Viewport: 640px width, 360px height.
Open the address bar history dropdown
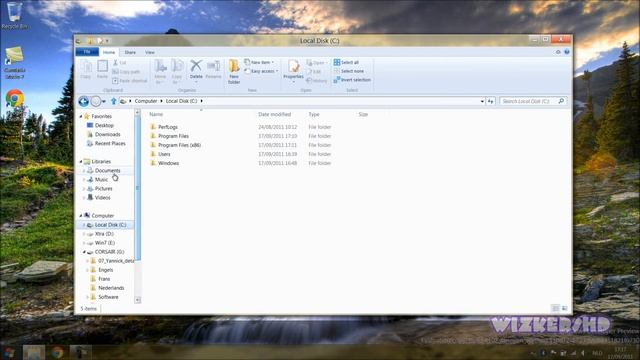tap(482, 101)
